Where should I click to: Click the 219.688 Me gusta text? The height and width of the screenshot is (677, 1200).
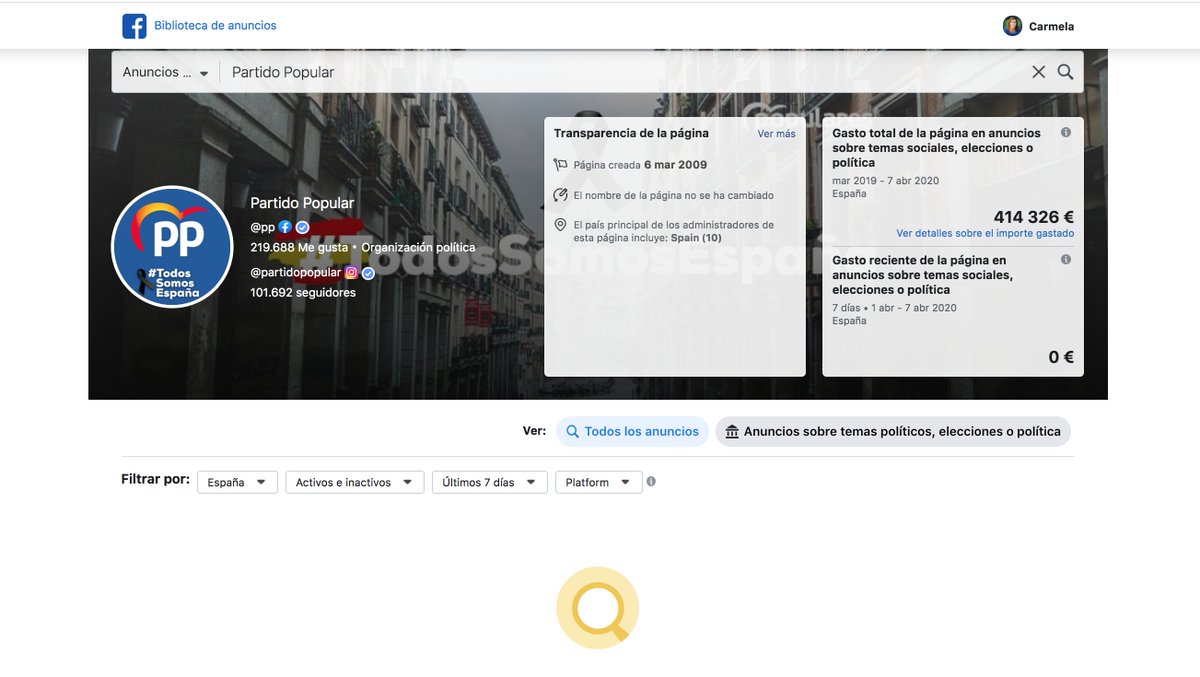[x=299, y=247]
